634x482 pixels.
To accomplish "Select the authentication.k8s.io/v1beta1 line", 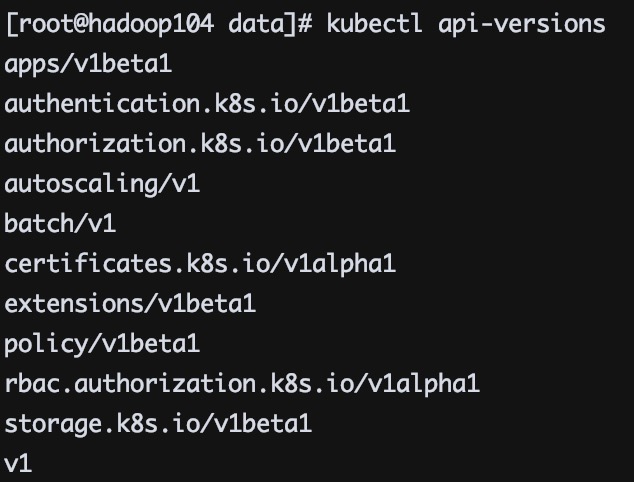I will [207, 104].
